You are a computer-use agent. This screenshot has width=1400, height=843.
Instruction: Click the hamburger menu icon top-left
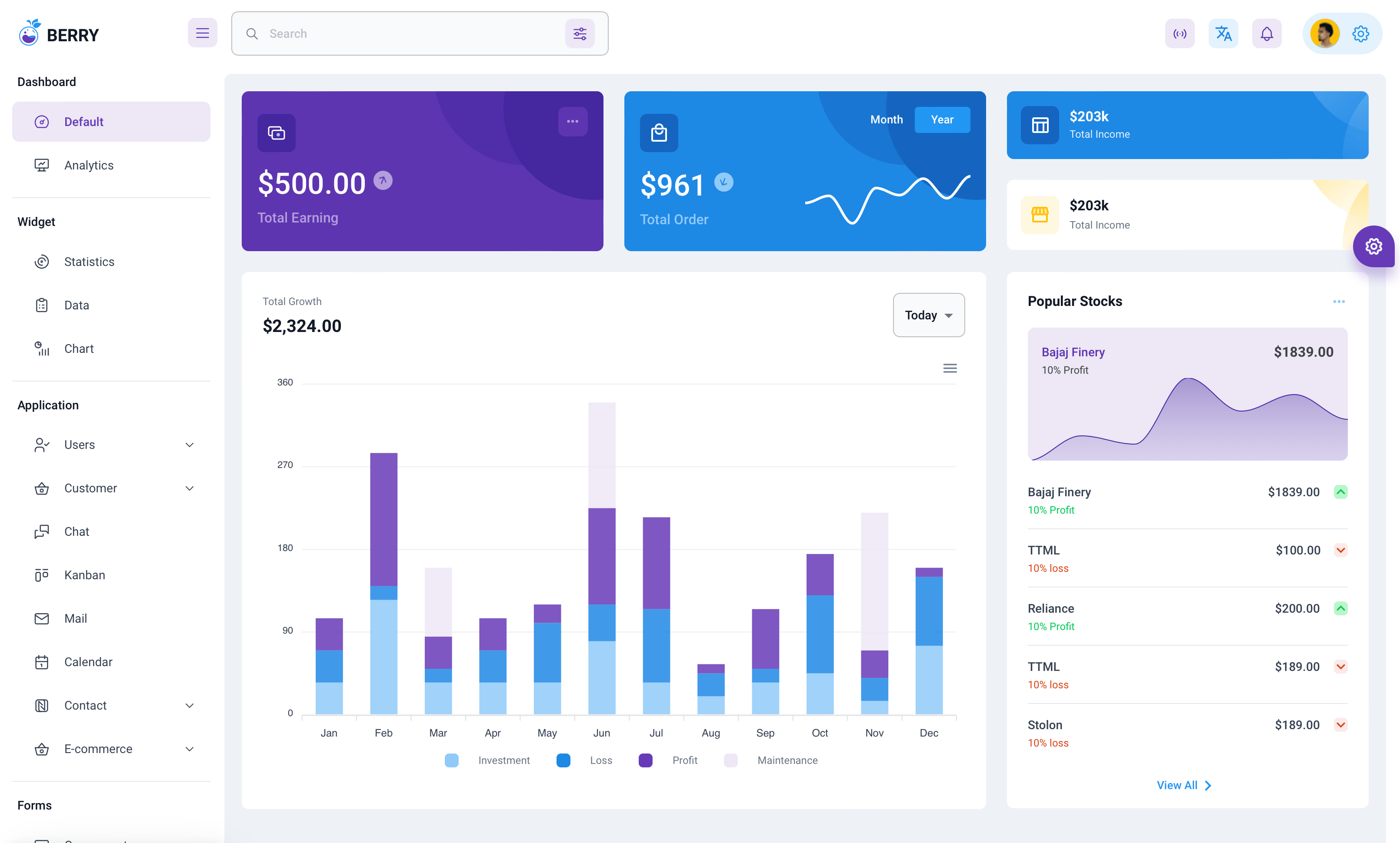[202, 33]
